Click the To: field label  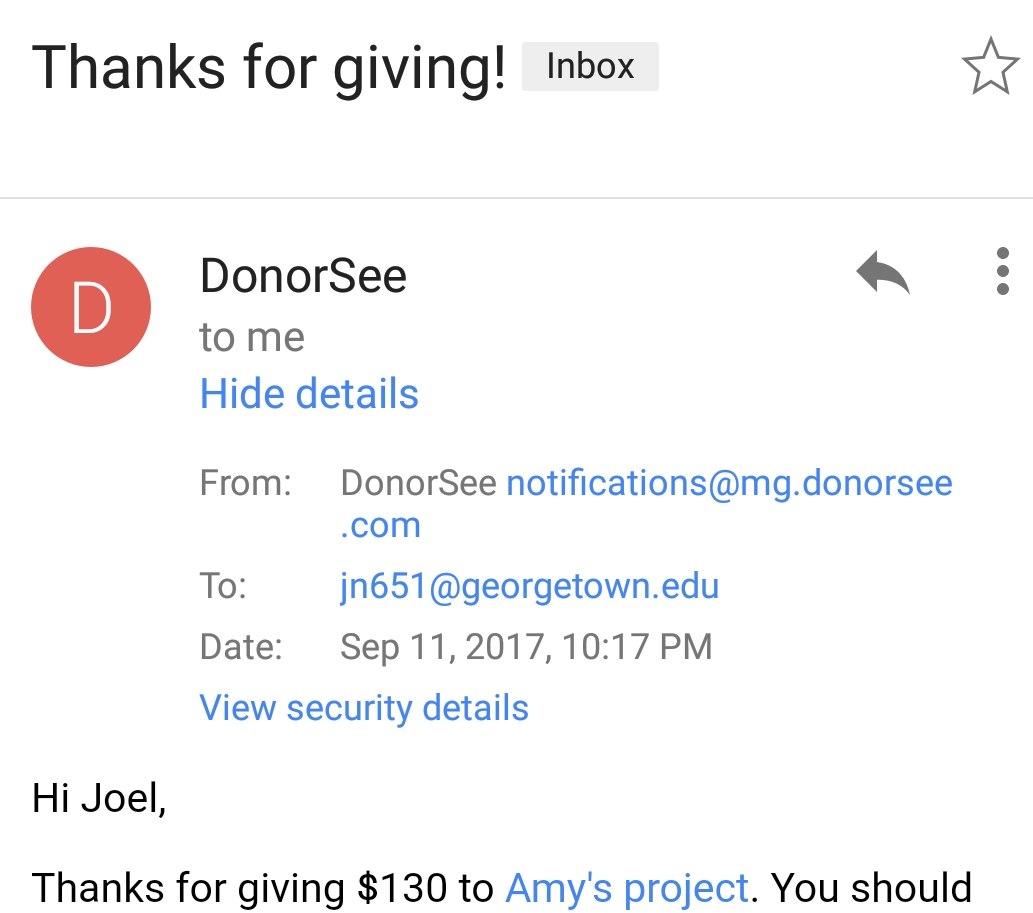pyautogui.click(x=223, y=585)
